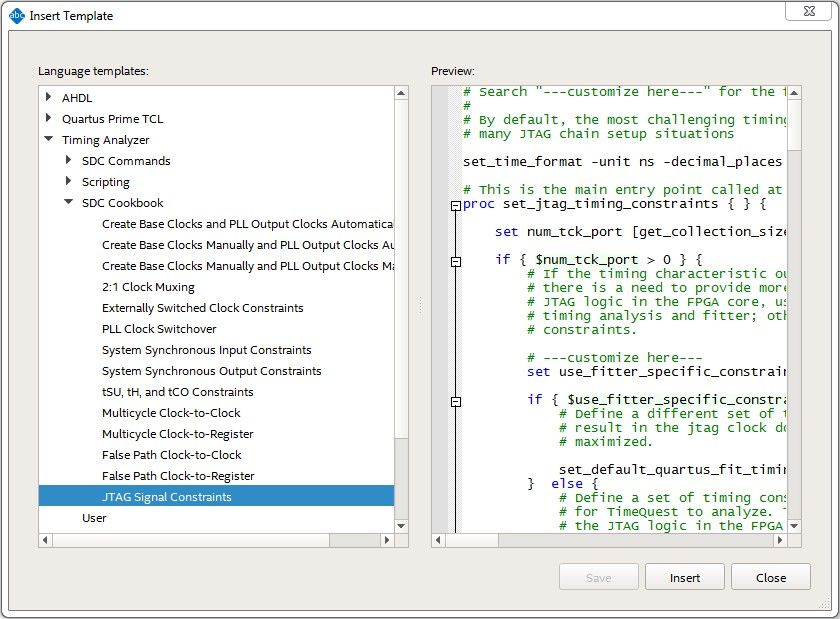Expand the AHDL template category

pos(48,97)
